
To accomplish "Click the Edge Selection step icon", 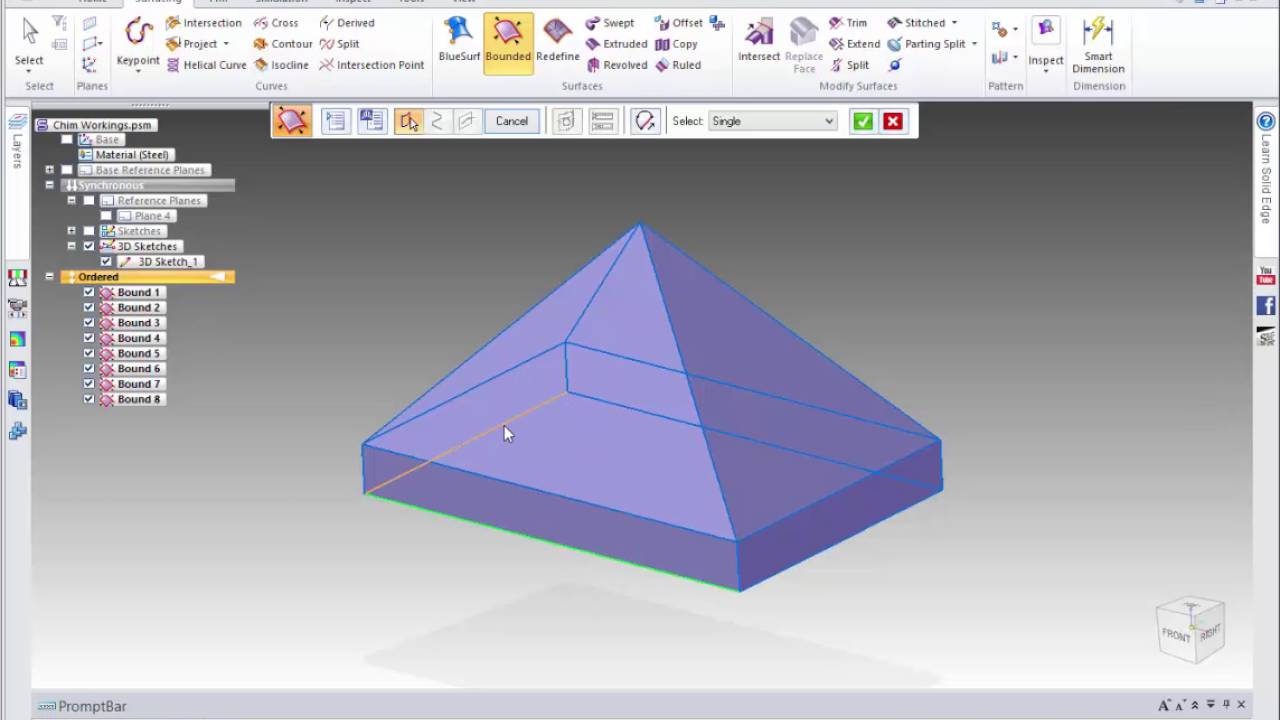I will click(408, 122).
